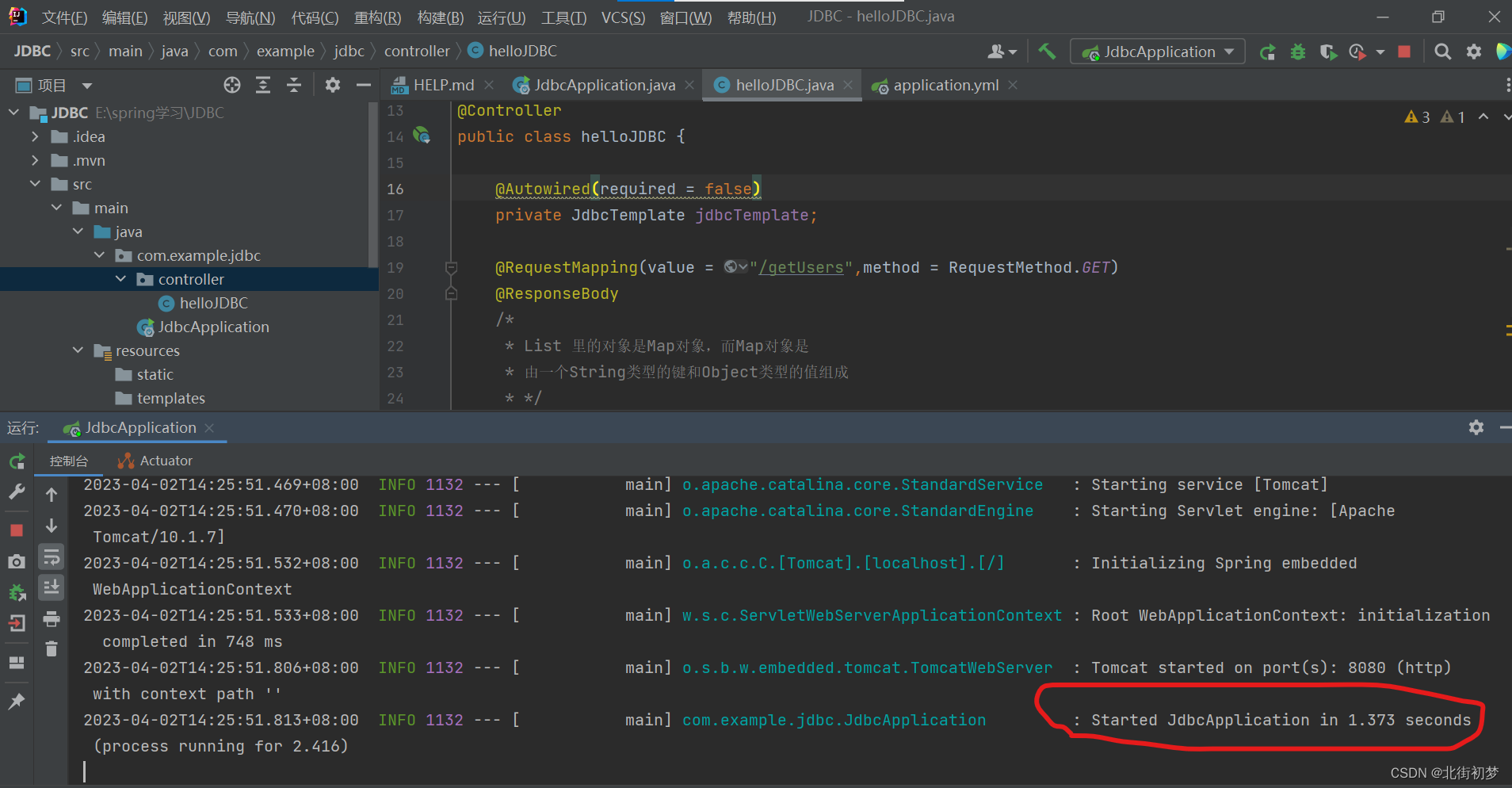Select helloJDBC in the breadcrumbs bar
Image resolution: width=1512 pixels, height=788 pixels.
coord(521,51)
